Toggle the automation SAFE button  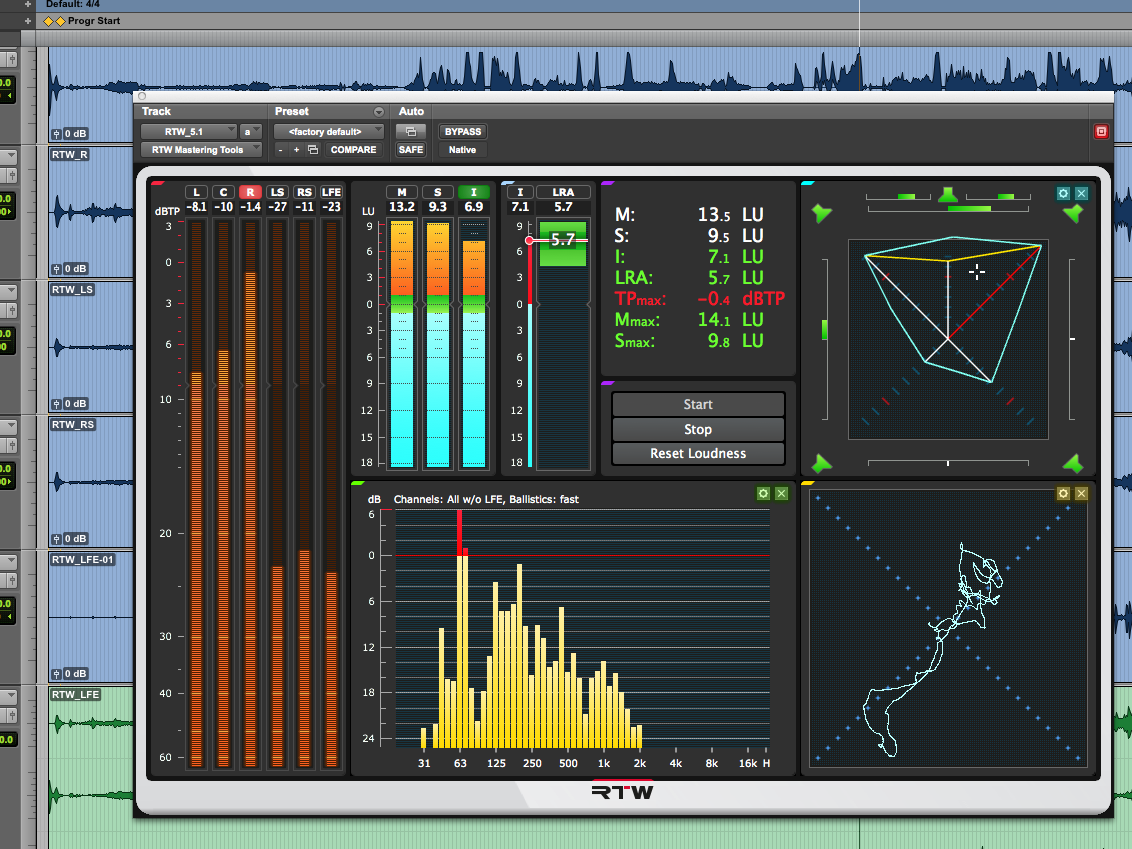point(411,149)
